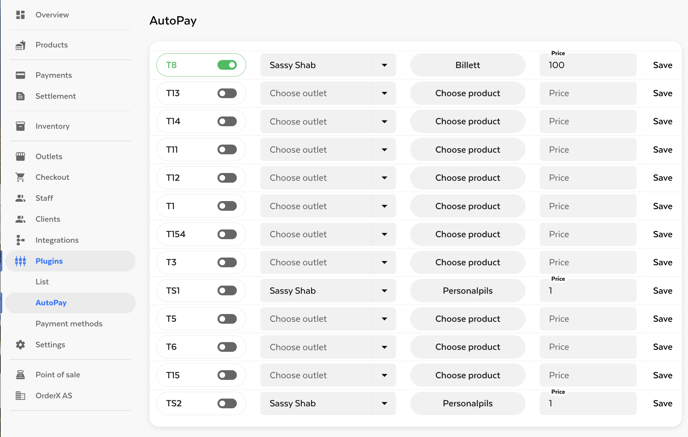Open the outlet dropdown for T154
Screen dimensions: 688x437
coord(384,234)
